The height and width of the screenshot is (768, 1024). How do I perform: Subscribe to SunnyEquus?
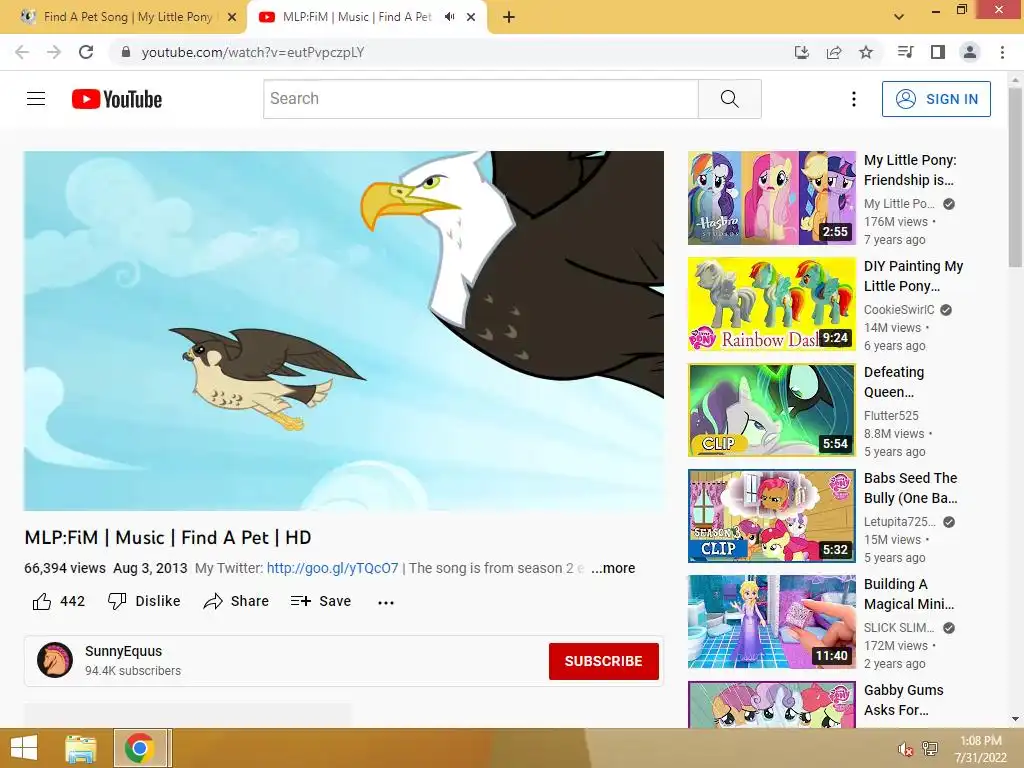(603, 661)
